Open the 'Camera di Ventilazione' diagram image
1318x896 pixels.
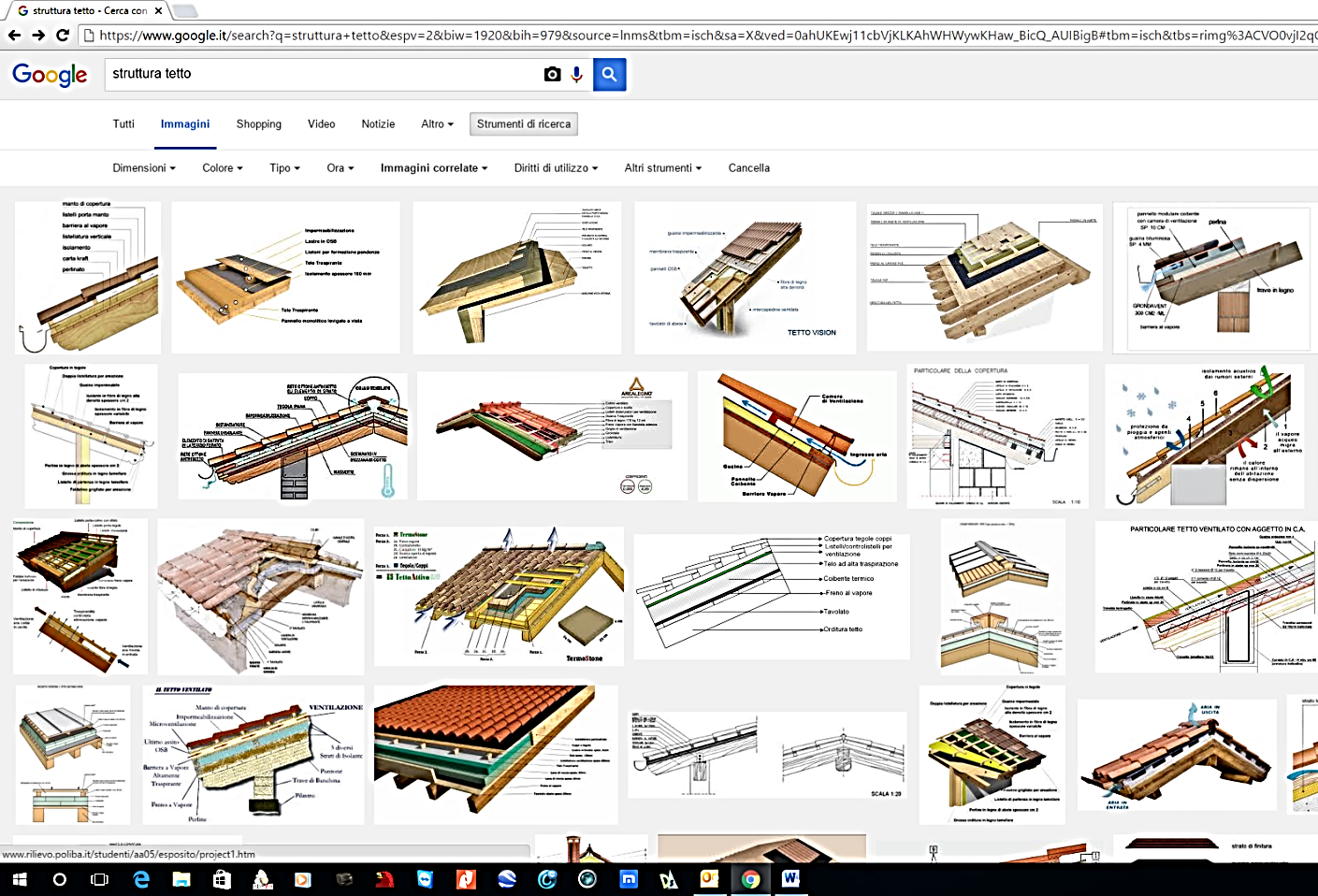[x=797, y=436]
